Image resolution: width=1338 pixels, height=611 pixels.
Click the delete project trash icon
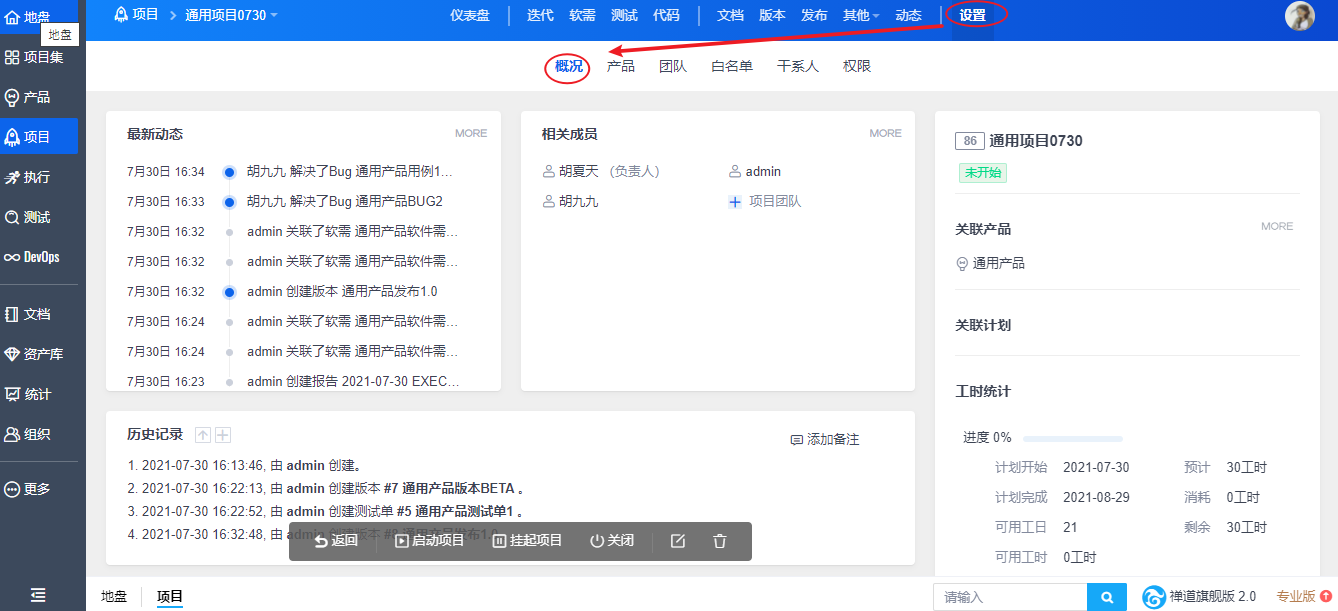(719, 541)
